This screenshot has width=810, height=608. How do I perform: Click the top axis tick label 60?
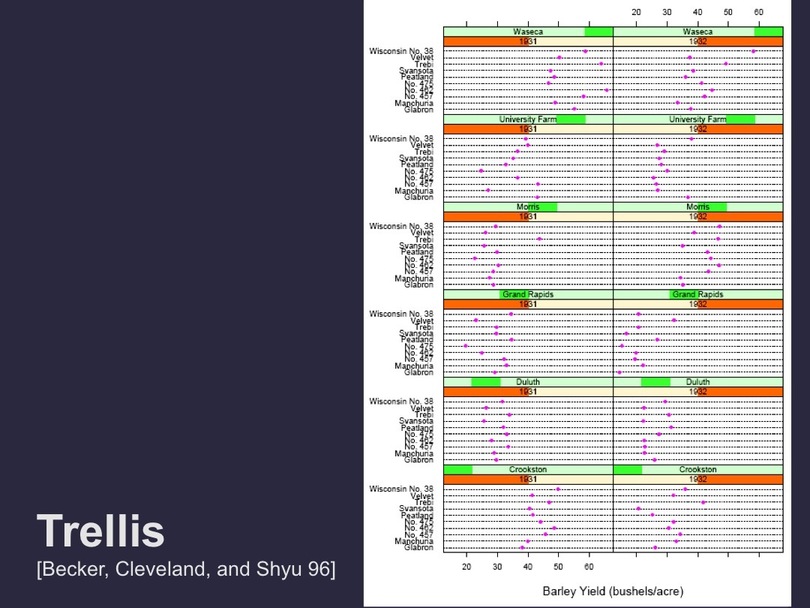pyautogui.click(x=759, y=12)
